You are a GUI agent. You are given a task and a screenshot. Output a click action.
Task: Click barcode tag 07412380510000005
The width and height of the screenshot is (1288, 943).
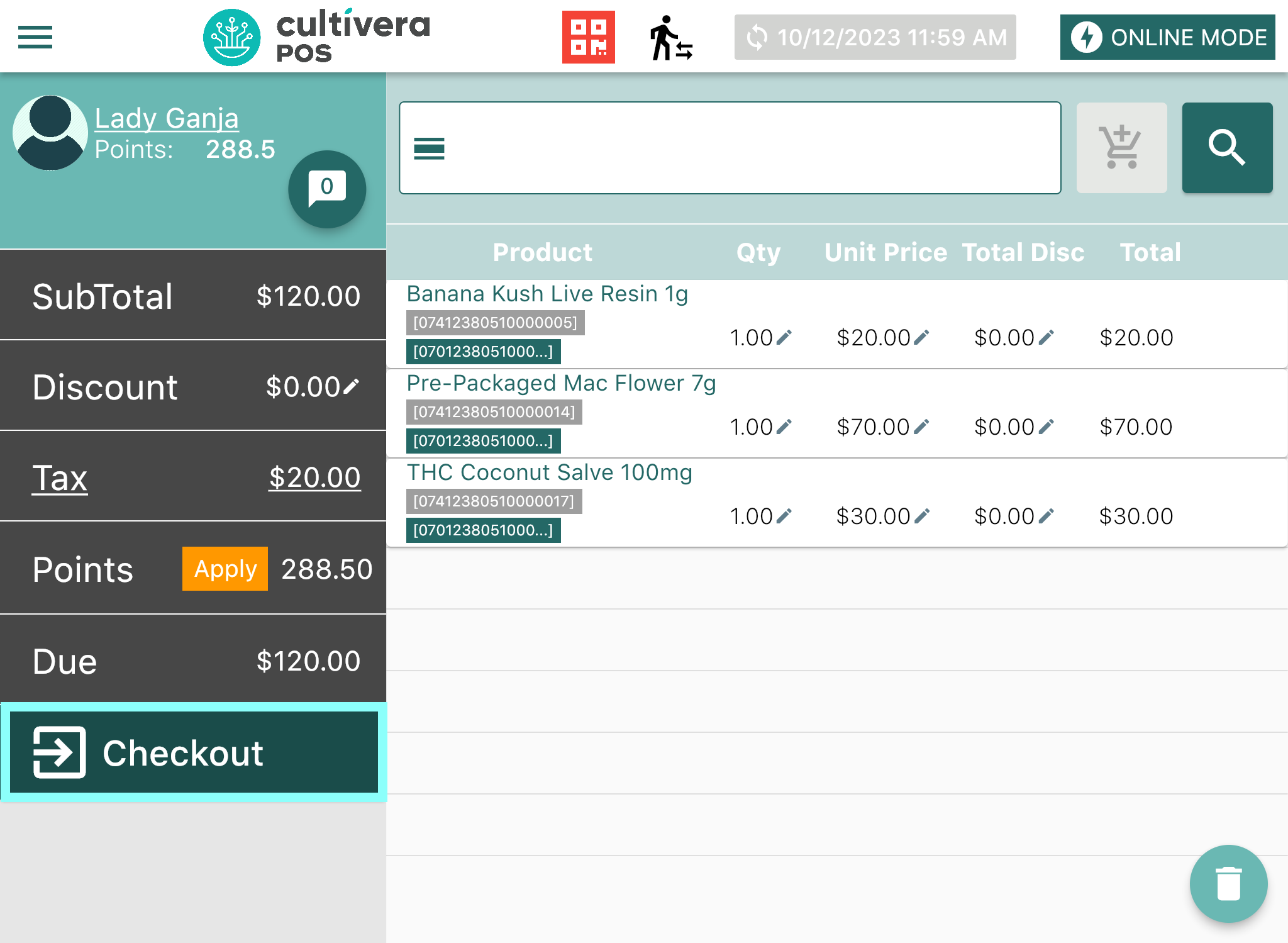[x=496, y=323]
